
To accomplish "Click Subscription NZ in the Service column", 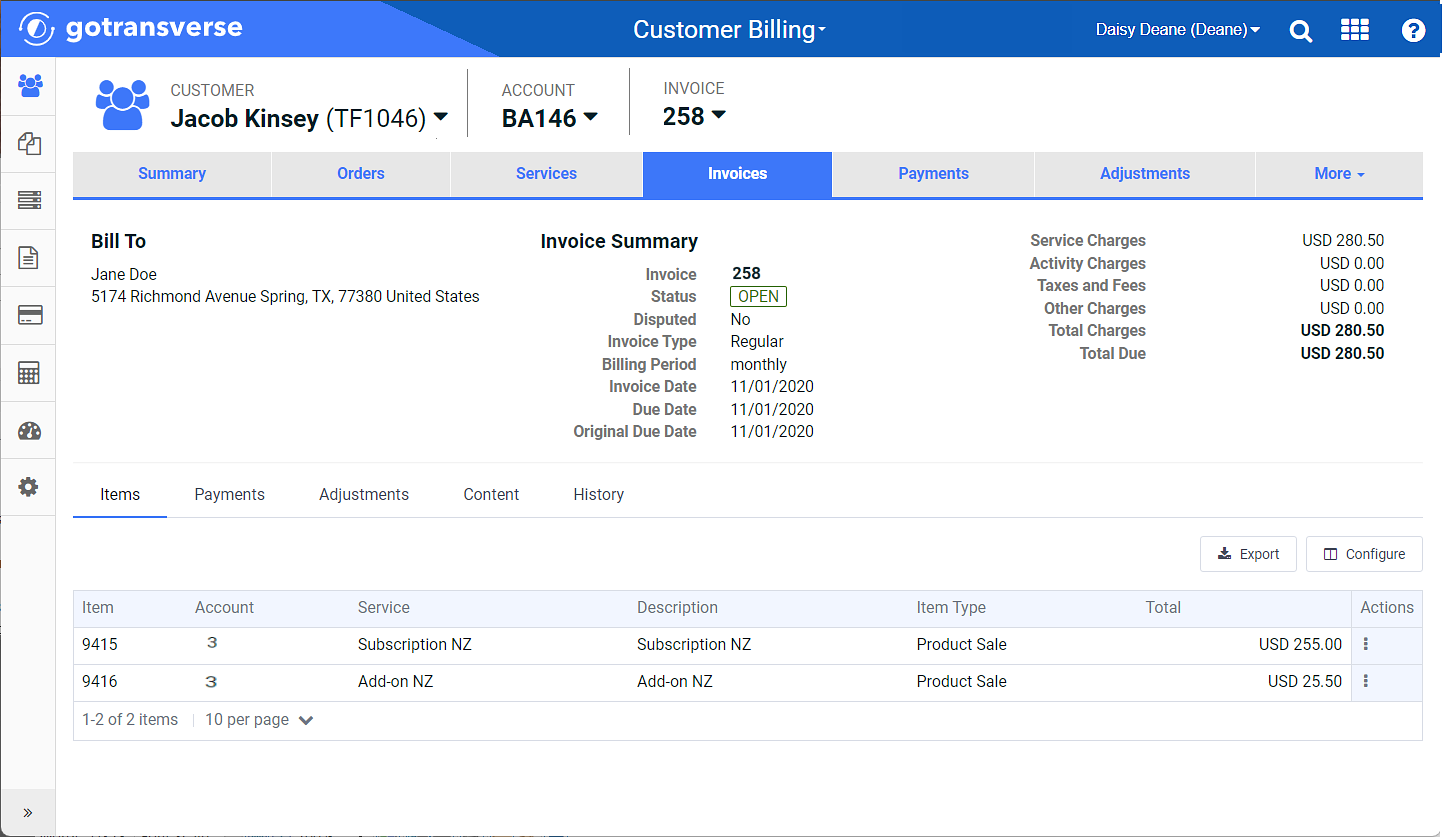I will 415,645.
